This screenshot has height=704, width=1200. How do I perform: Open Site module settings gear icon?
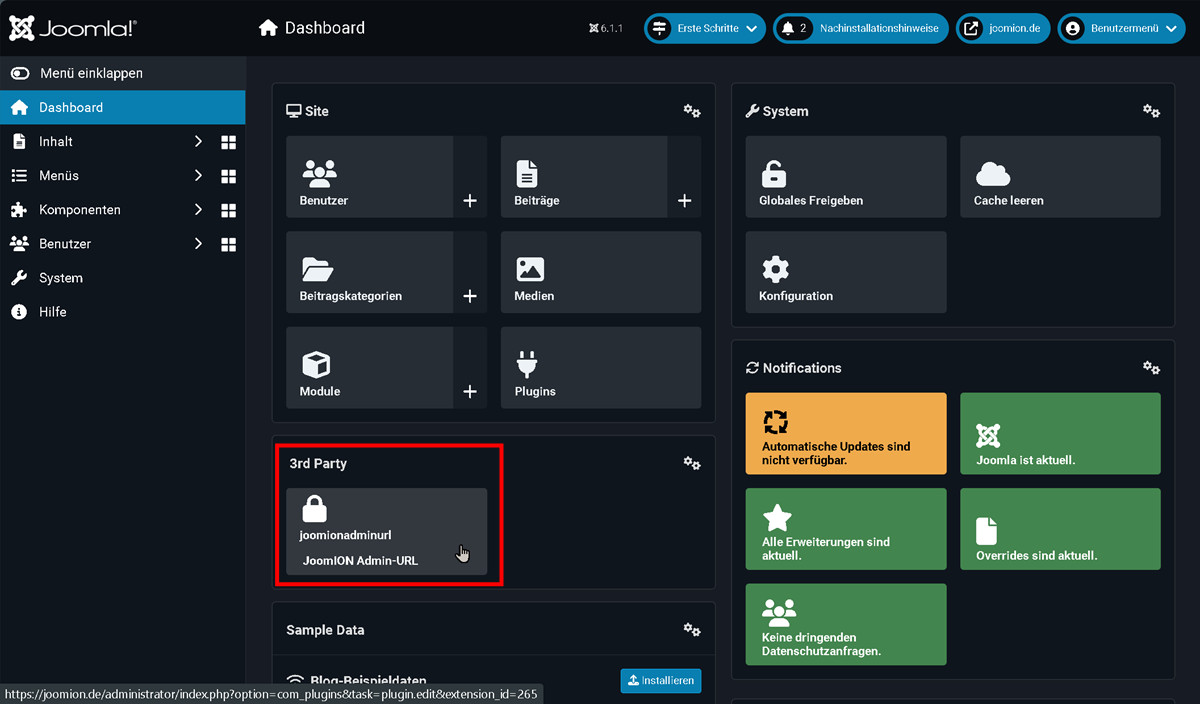click(692, 111)
